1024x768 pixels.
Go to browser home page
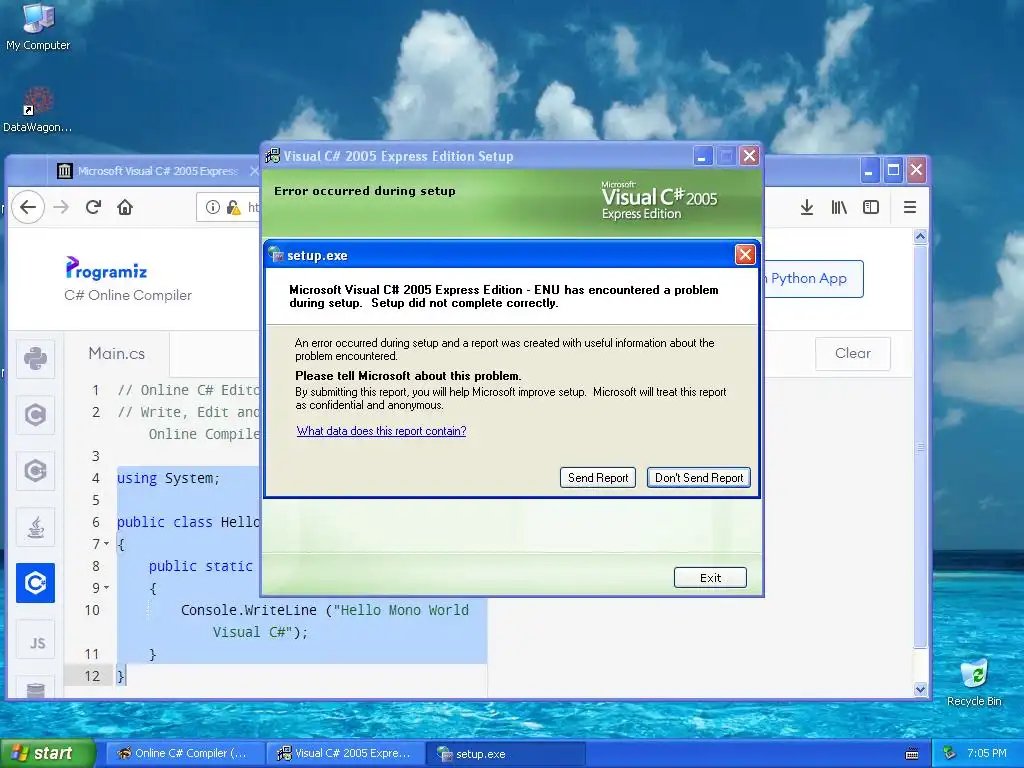[x=125, y=207]
